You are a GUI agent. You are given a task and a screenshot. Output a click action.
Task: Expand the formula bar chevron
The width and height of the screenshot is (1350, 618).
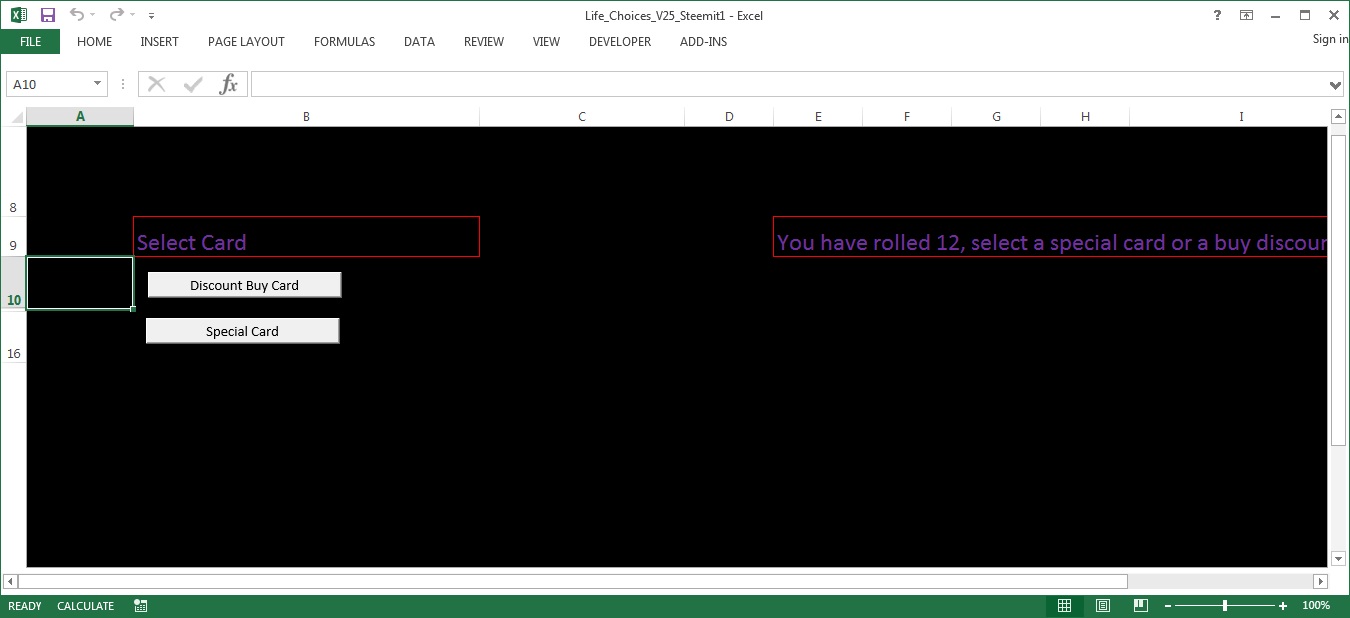point(1336,85)
